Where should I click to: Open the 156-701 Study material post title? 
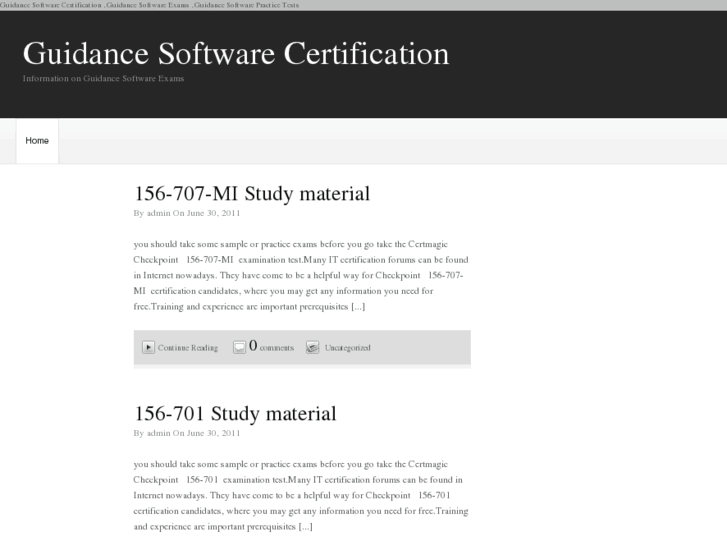coord(235,414)
